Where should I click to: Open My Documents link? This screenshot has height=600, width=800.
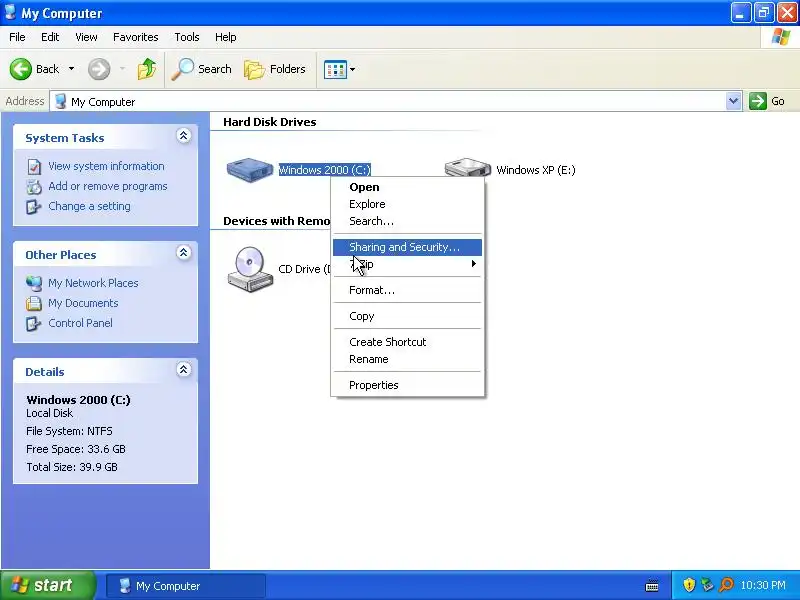point(83,303)
